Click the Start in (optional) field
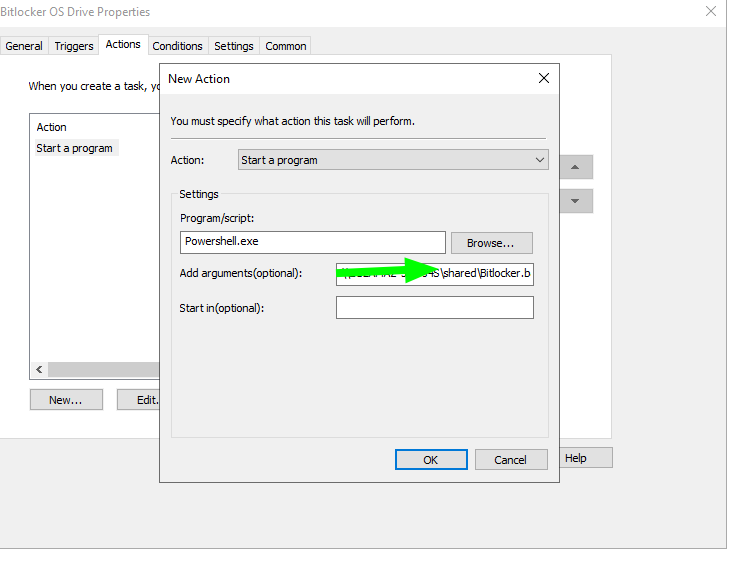Screen dimensions: 731x562 pos(434,308)
